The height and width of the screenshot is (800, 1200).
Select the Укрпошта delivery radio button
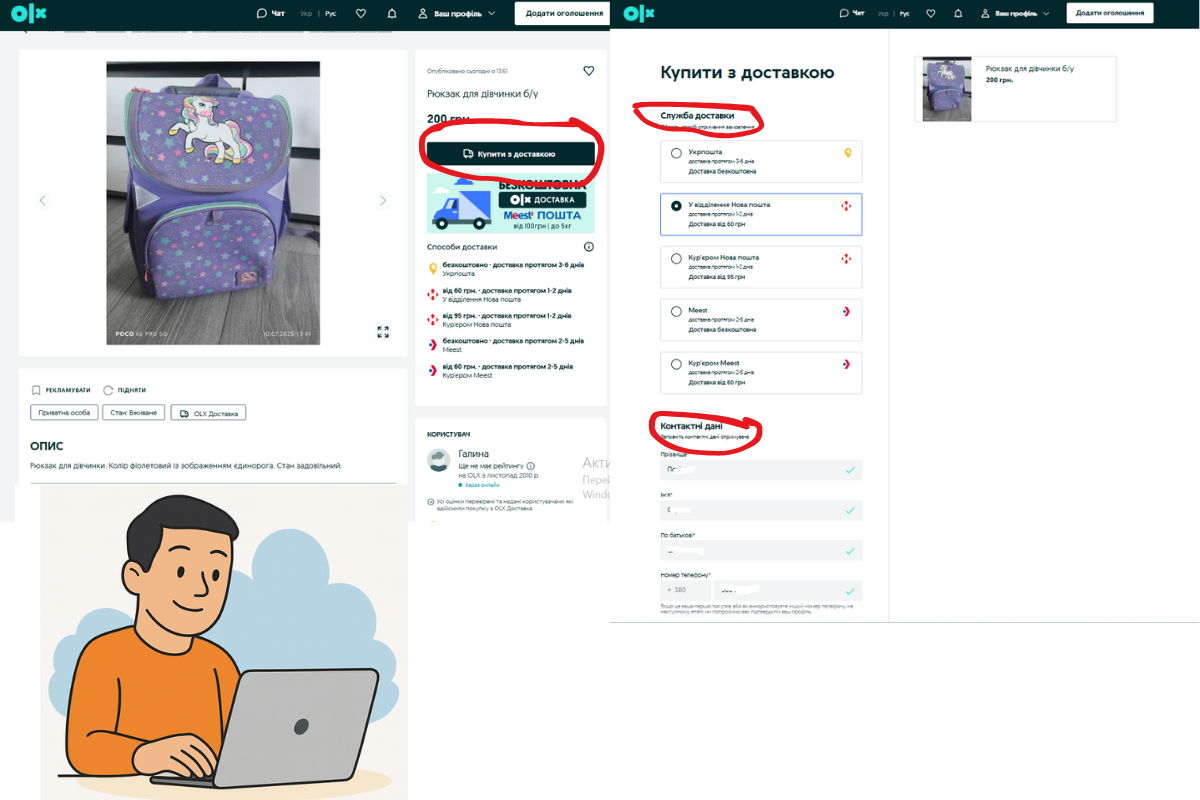pyautogui.click(x=677, y=153)
